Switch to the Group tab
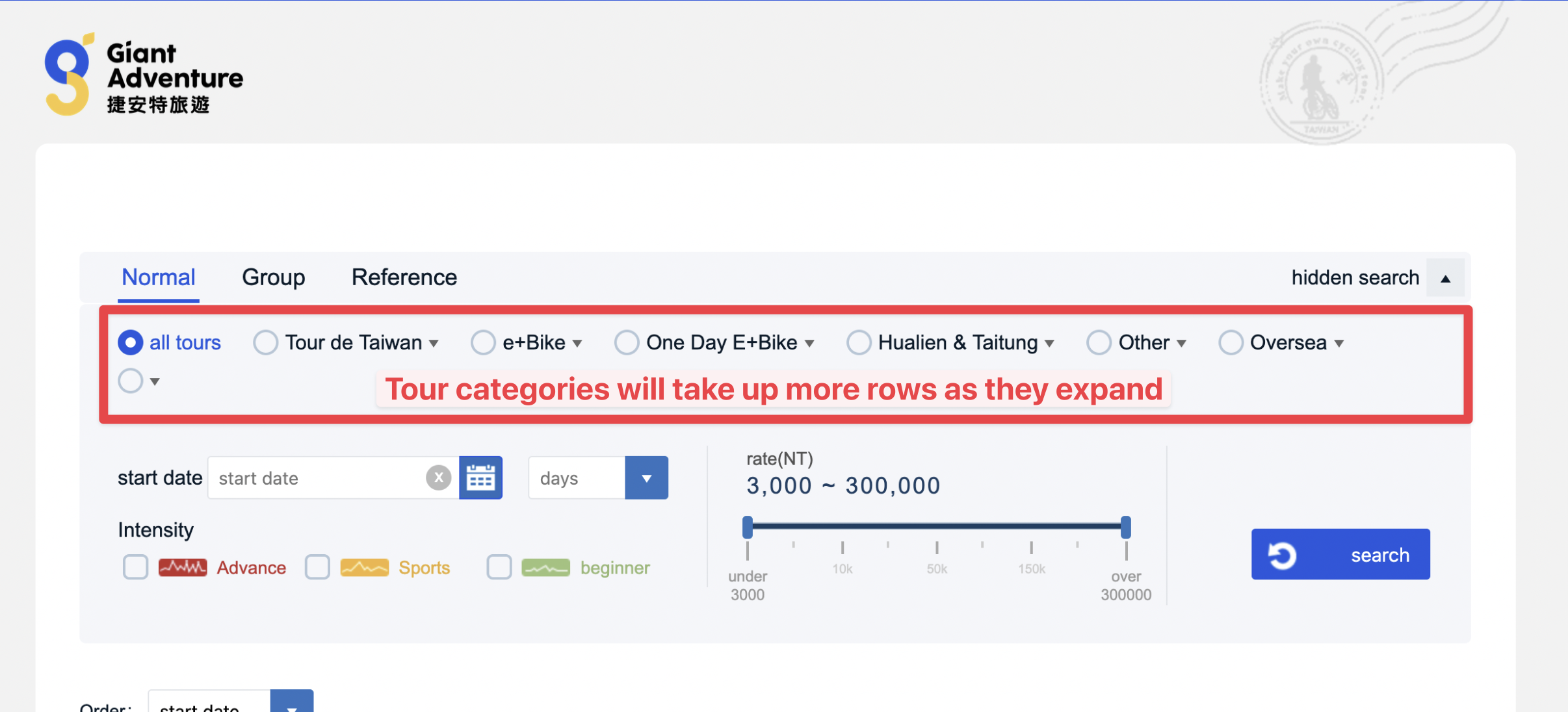The image size is (1568, 712). tap(273, 277)
